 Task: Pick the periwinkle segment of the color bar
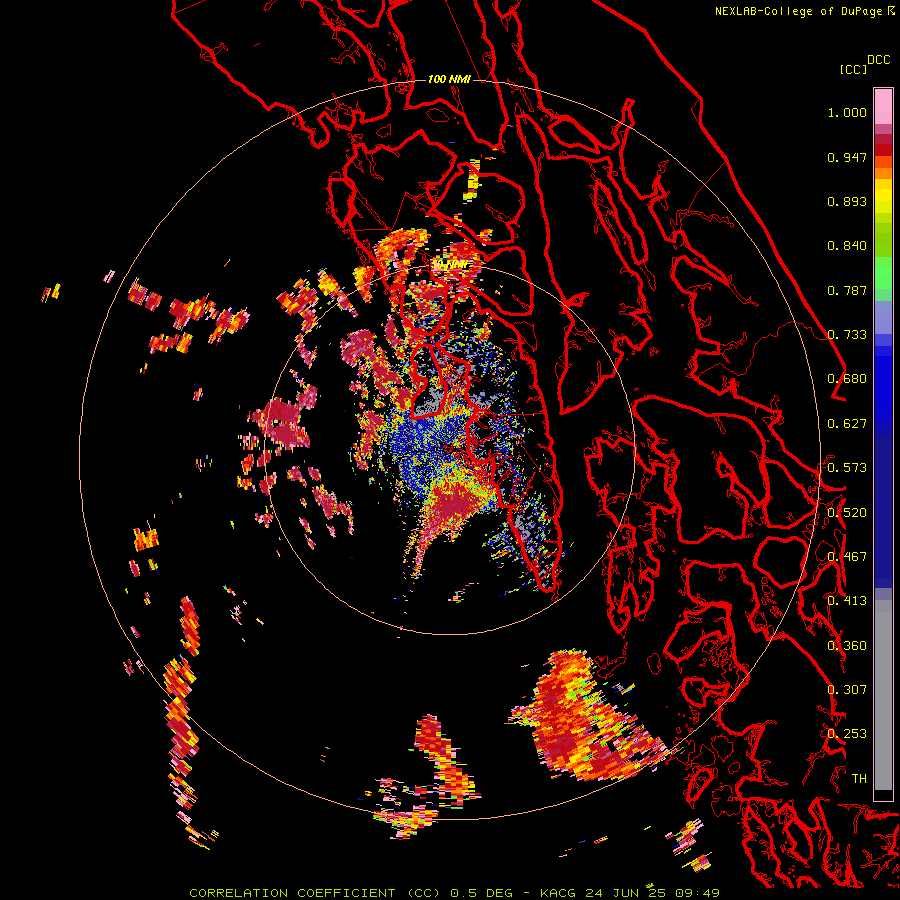coord(883,317)
